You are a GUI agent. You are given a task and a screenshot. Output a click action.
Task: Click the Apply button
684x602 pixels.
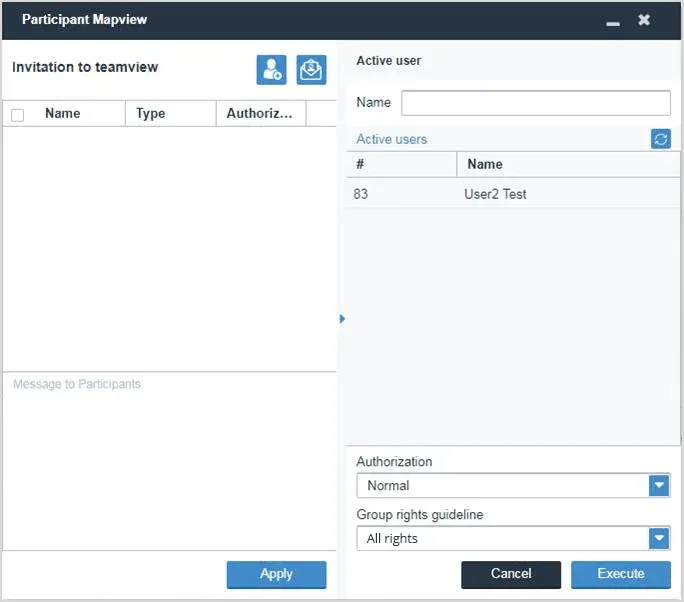276,575
